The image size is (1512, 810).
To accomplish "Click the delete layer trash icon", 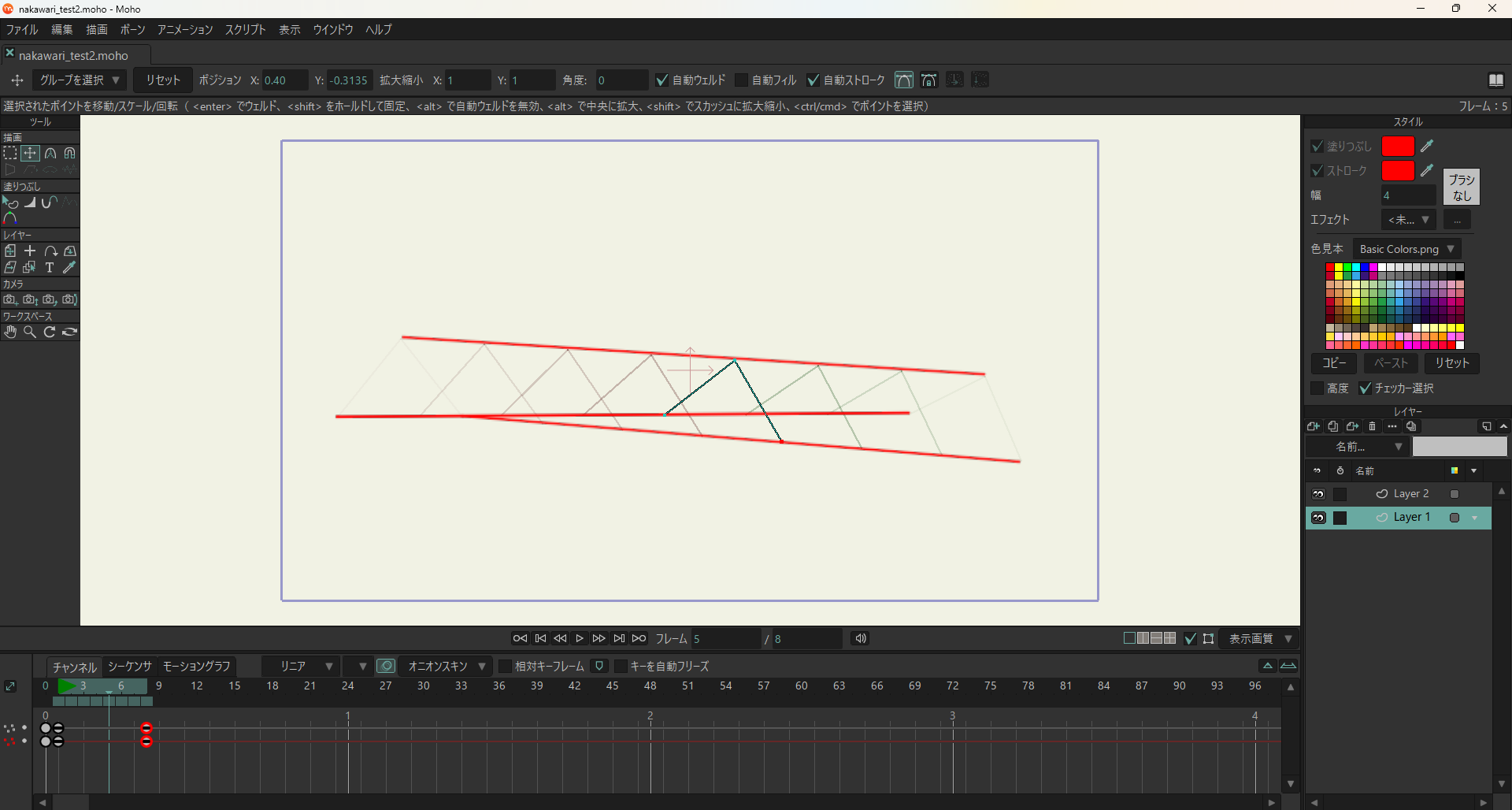I will pyautogui.click(x=1373, y=426).
